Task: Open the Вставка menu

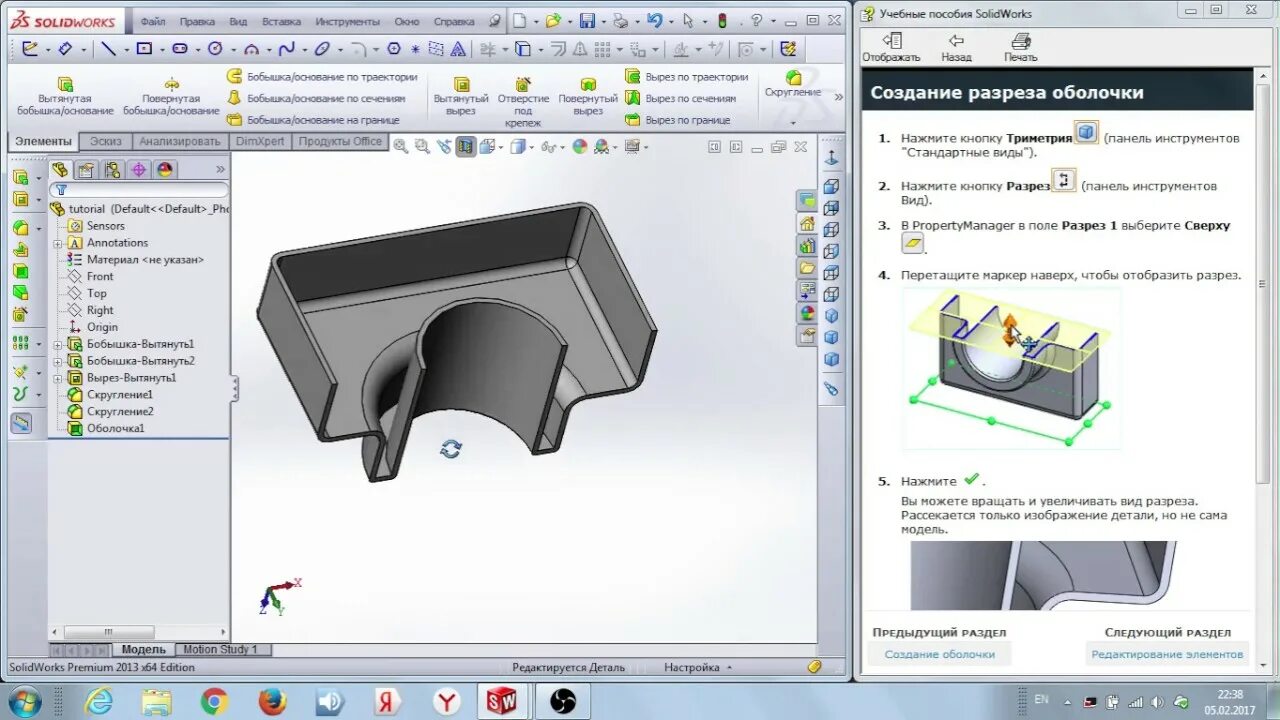Action: (x=281, y=21)
